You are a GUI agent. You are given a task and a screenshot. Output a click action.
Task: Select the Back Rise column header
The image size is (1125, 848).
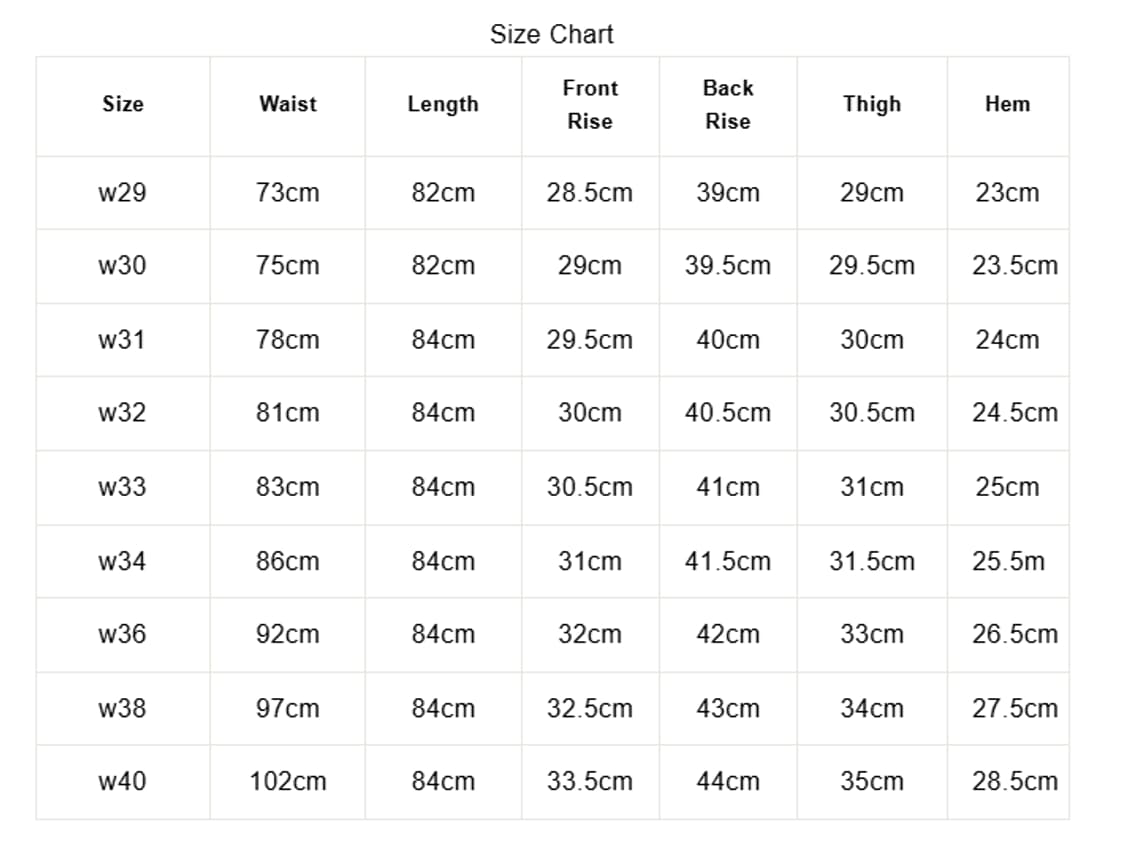point(728,104)
